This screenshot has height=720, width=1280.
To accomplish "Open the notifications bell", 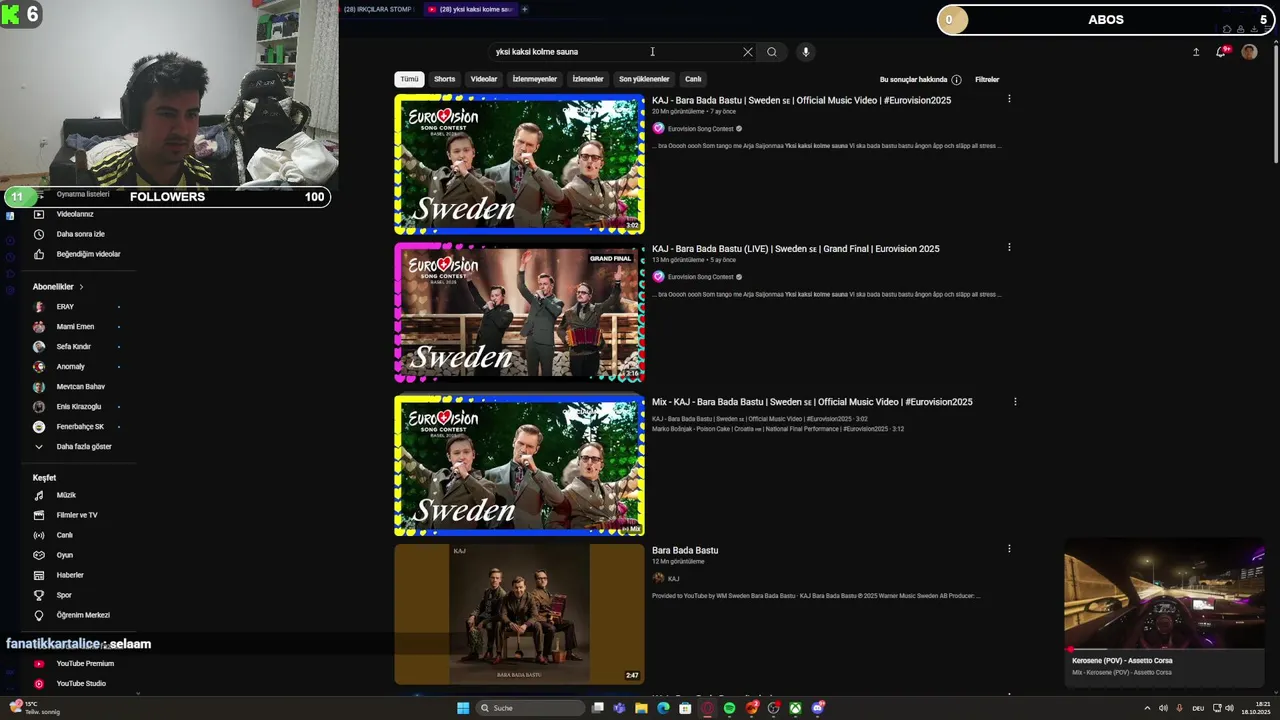I will 1221,52.
